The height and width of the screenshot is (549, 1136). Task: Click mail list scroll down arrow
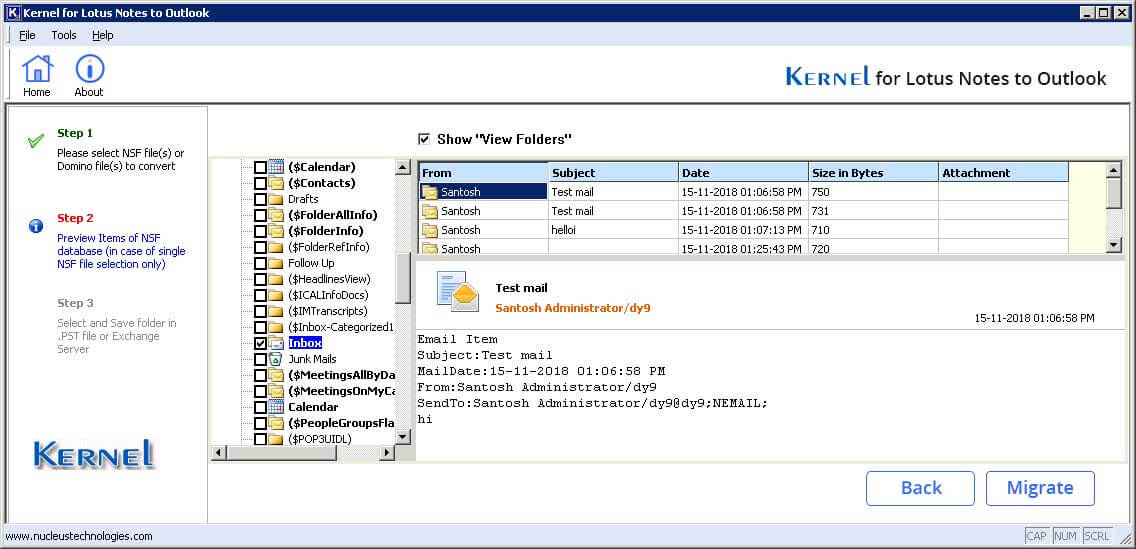(x=1114, y=246)
